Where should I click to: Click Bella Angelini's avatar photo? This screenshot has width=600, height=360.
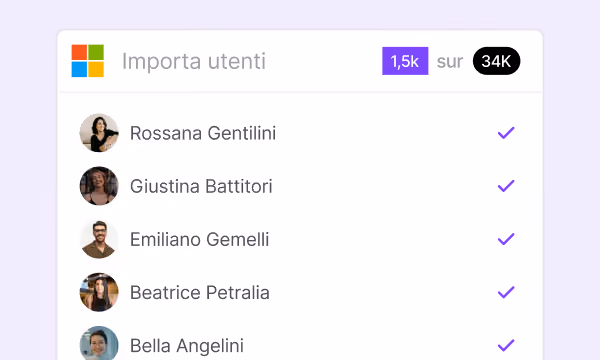(x=99, y=343)
